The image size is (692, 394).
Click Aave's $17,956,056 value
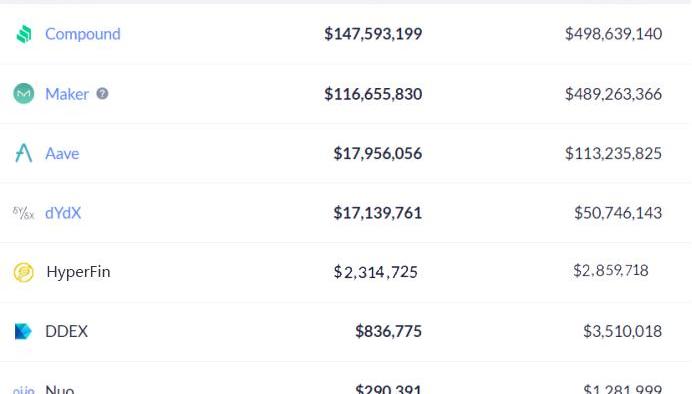(x=377, y=153)
